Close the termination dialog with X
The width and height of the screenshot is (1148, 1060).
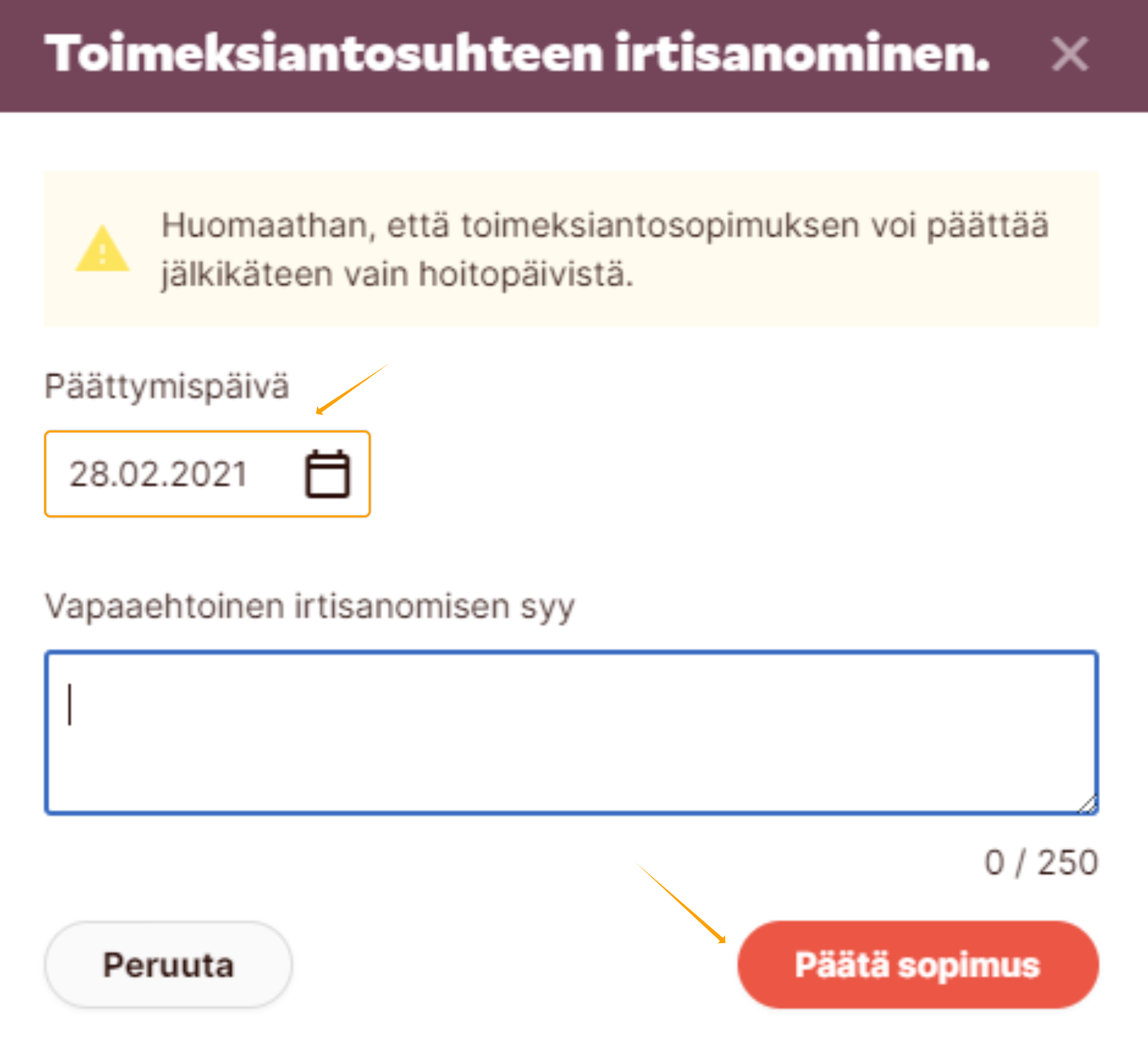tap(1069, 55)
